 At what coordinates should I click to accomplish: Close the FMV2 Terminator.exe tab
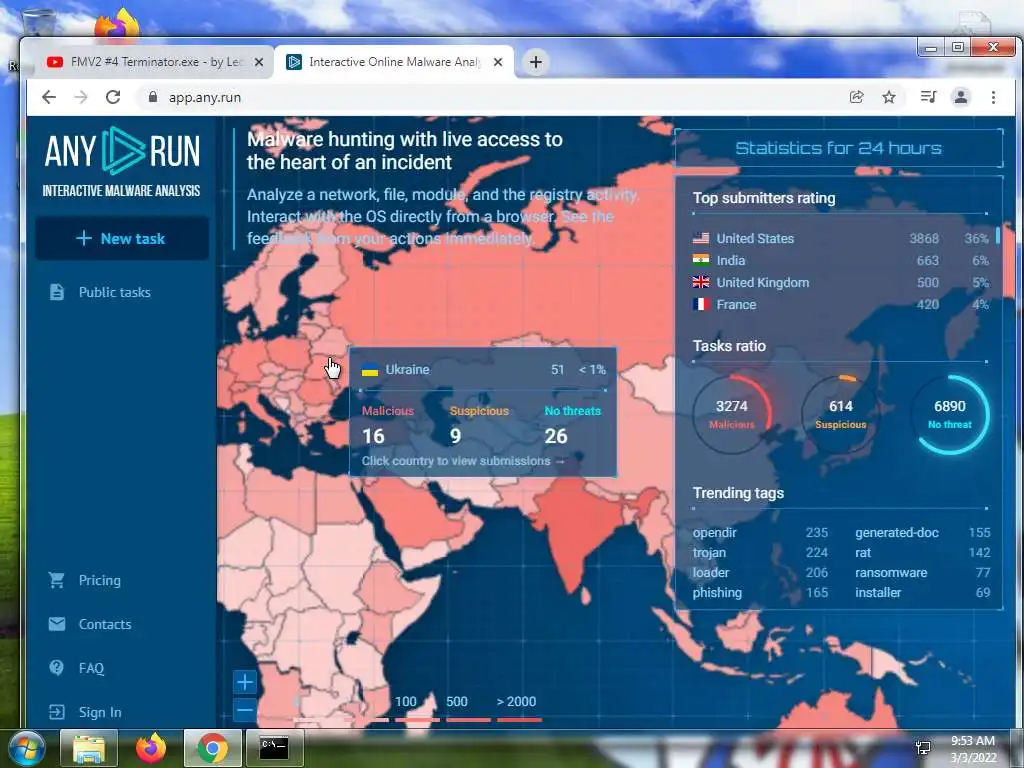pos(259,62)
